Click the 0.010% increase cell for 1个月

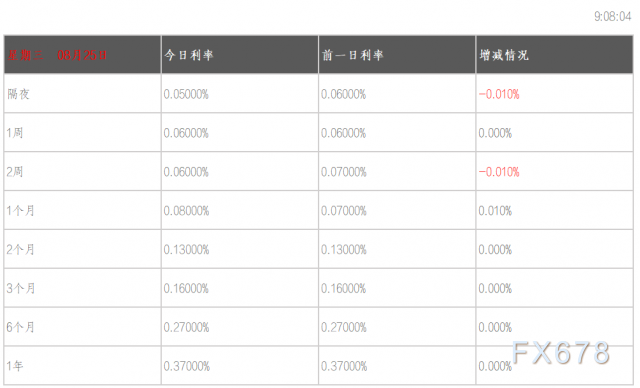pos(495,211)
